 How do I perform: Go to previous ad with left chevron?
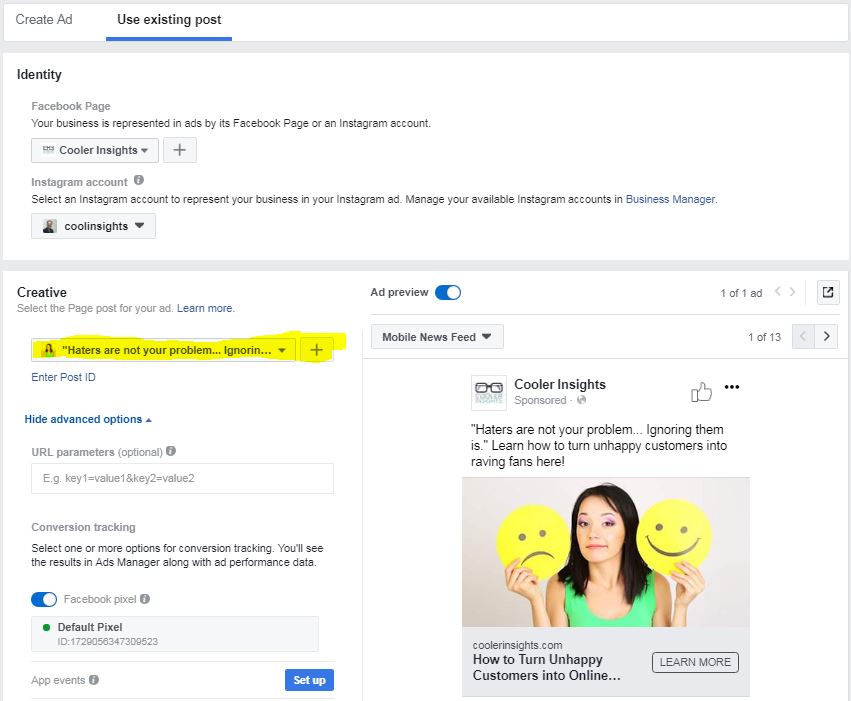pyautogui.click(x=778, y=292)
